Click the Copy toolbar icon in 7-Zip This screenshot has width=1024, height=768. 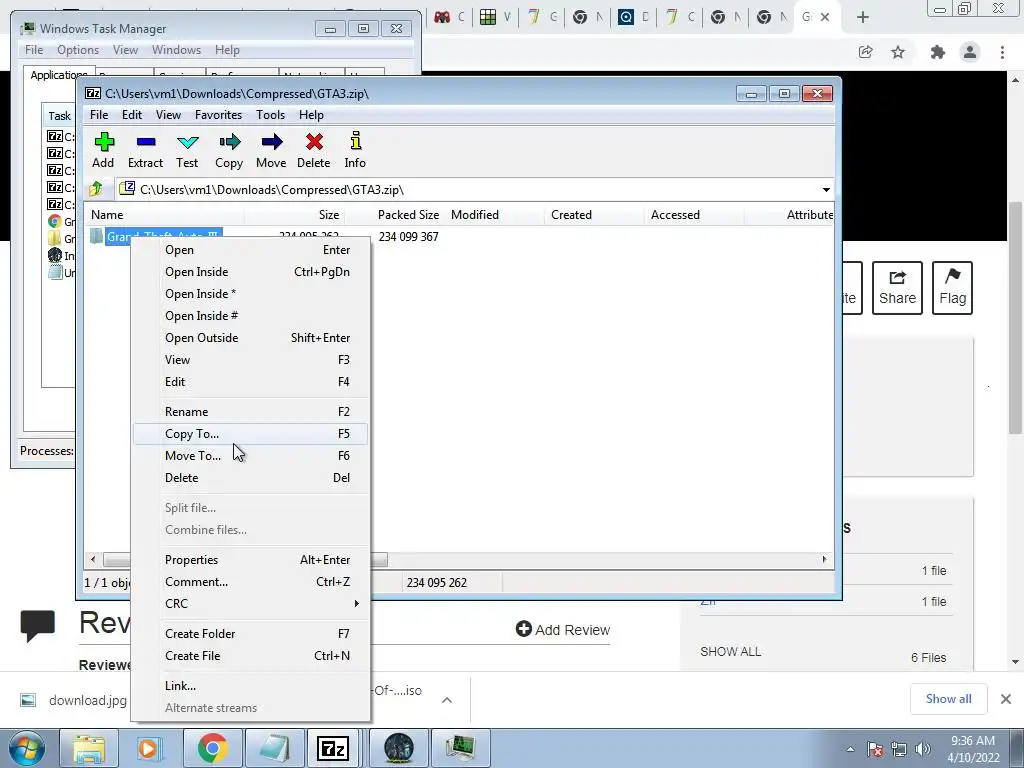pos(229,151)
